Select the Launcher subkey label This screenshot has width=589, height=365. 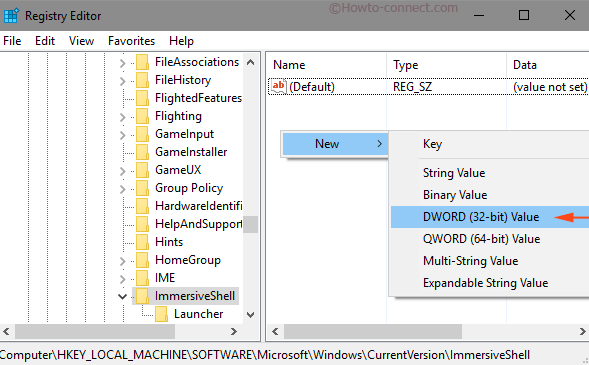pyautogui.click(x=199, y=314)
